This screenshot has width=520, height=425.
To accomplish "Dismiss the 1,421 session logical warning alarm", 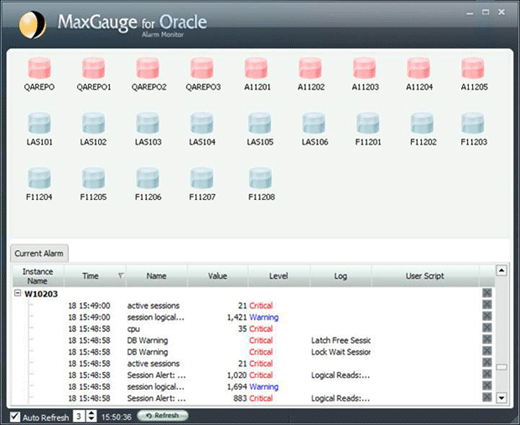I will (487, 316).
